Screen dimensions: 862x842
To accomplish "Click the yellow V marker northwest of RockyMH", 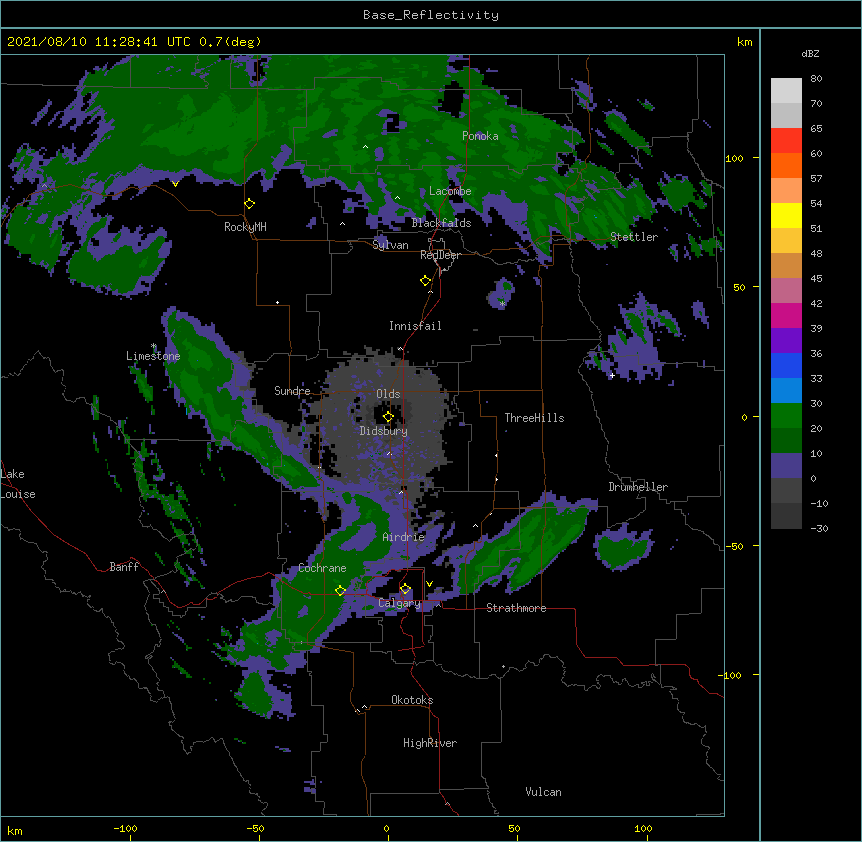I will [175, 184].
